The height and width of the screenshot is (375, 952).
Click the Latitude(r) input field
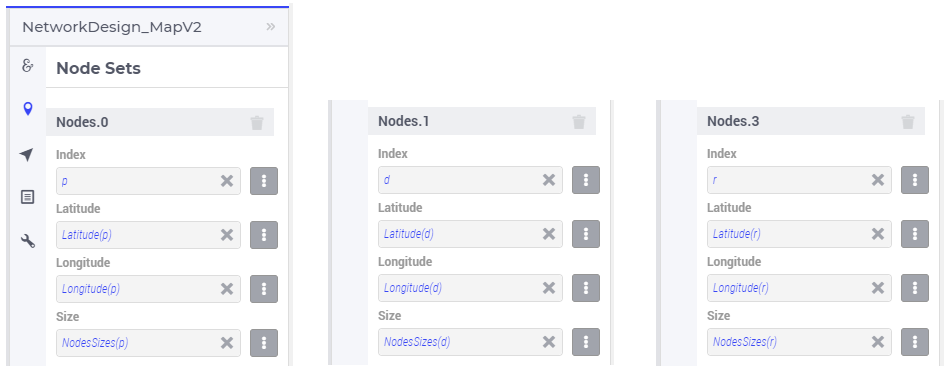[799, 234]
